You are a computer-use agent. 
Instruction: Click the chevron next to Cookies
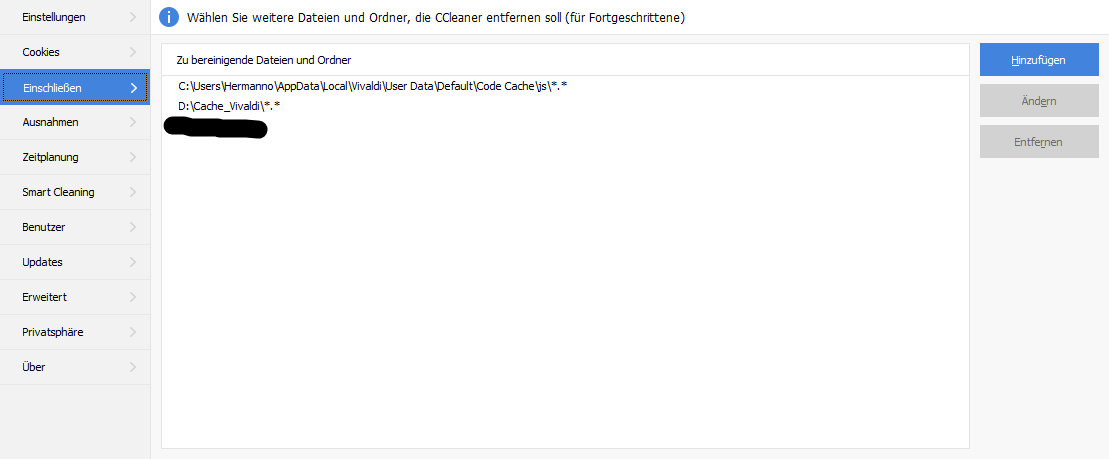[x=134, y=52]
